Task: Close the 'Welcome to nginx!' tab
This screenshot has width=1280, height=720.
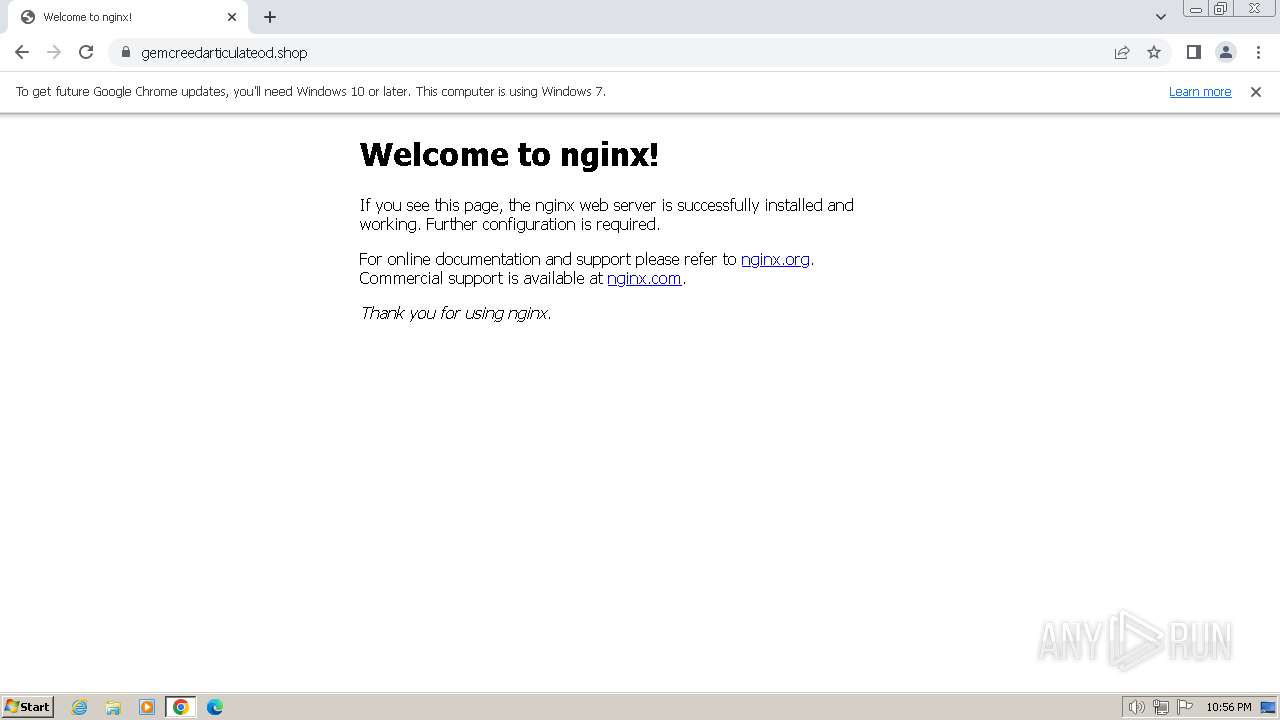Action: 232,17
